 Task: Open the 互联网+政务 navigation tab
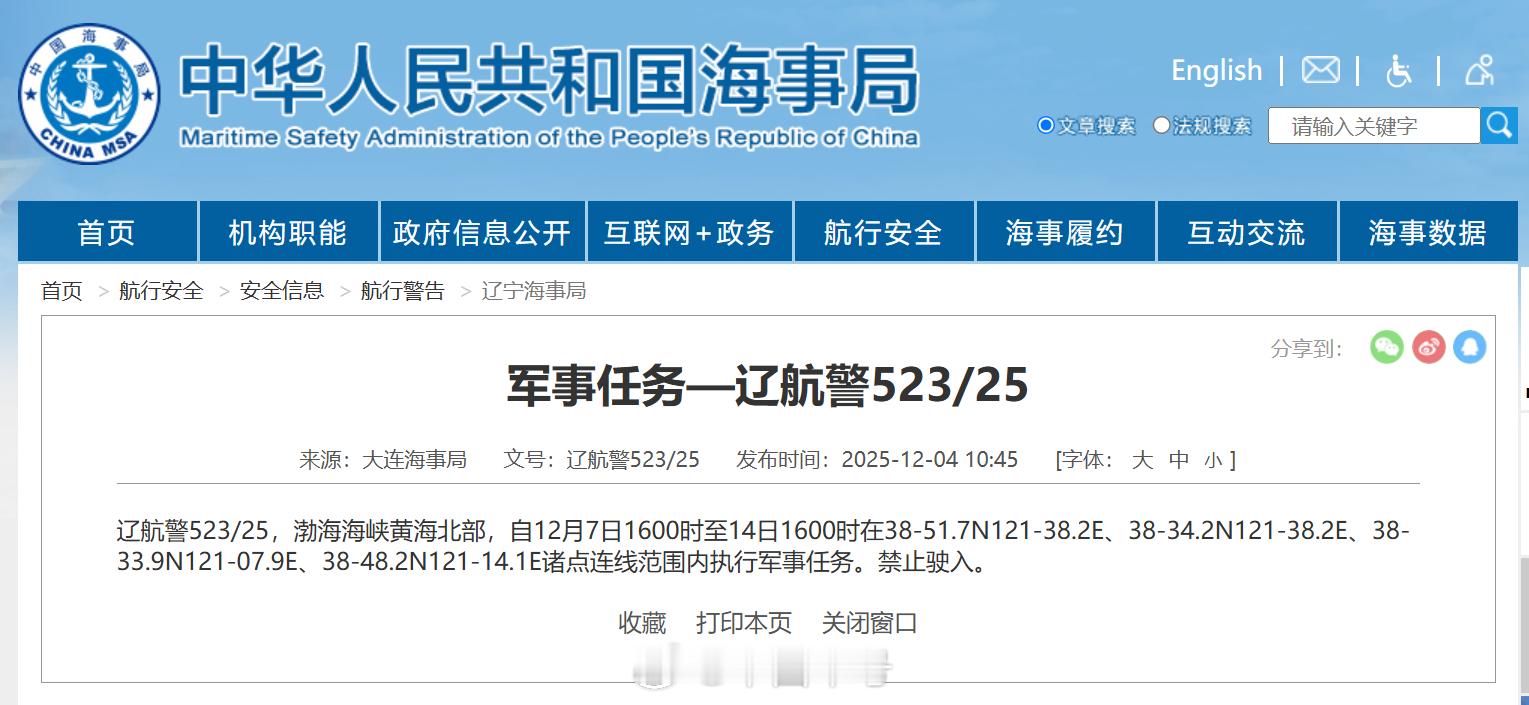coord(689,232)
